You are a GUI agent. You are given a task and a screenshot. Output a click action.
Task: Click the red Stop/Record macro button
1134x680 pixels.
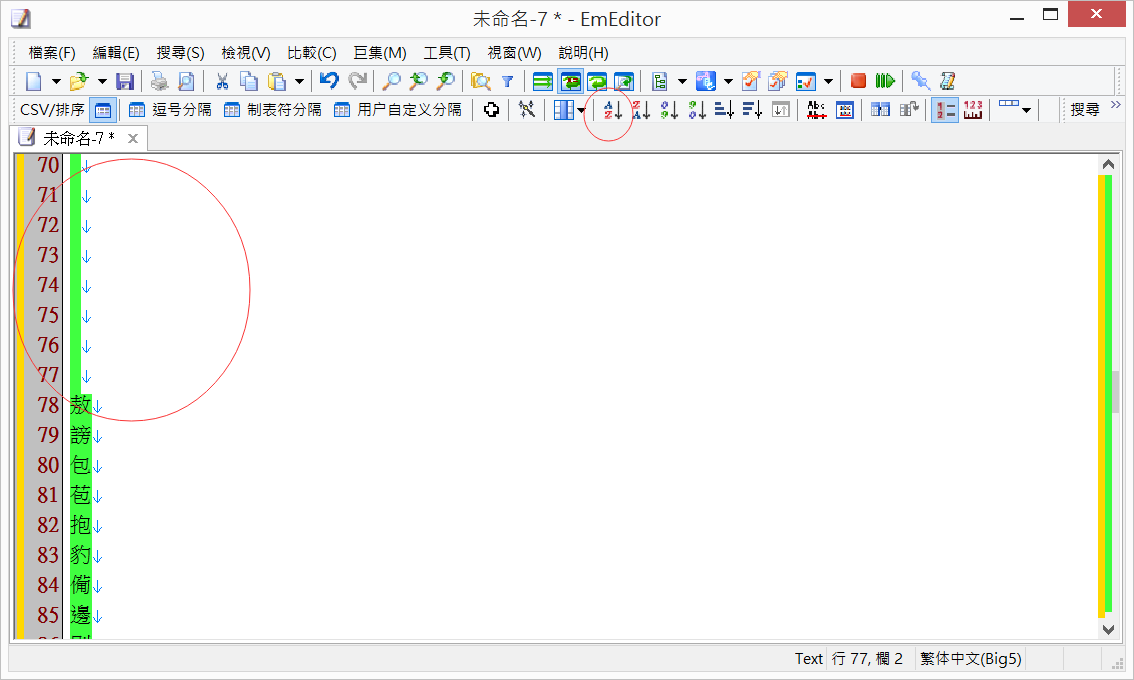coord(858,81)
